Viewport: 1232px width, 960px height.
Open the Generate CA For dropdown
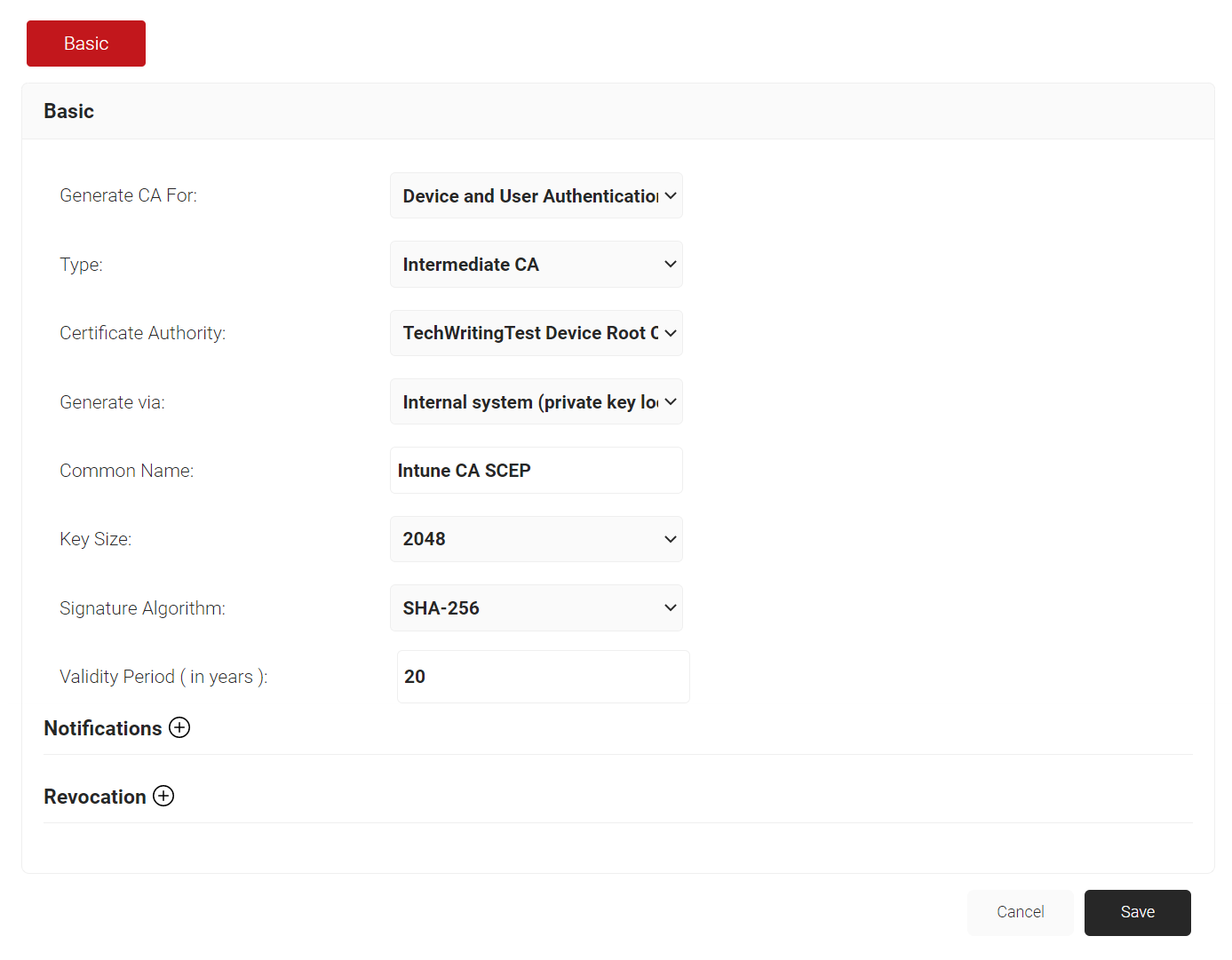536,195
